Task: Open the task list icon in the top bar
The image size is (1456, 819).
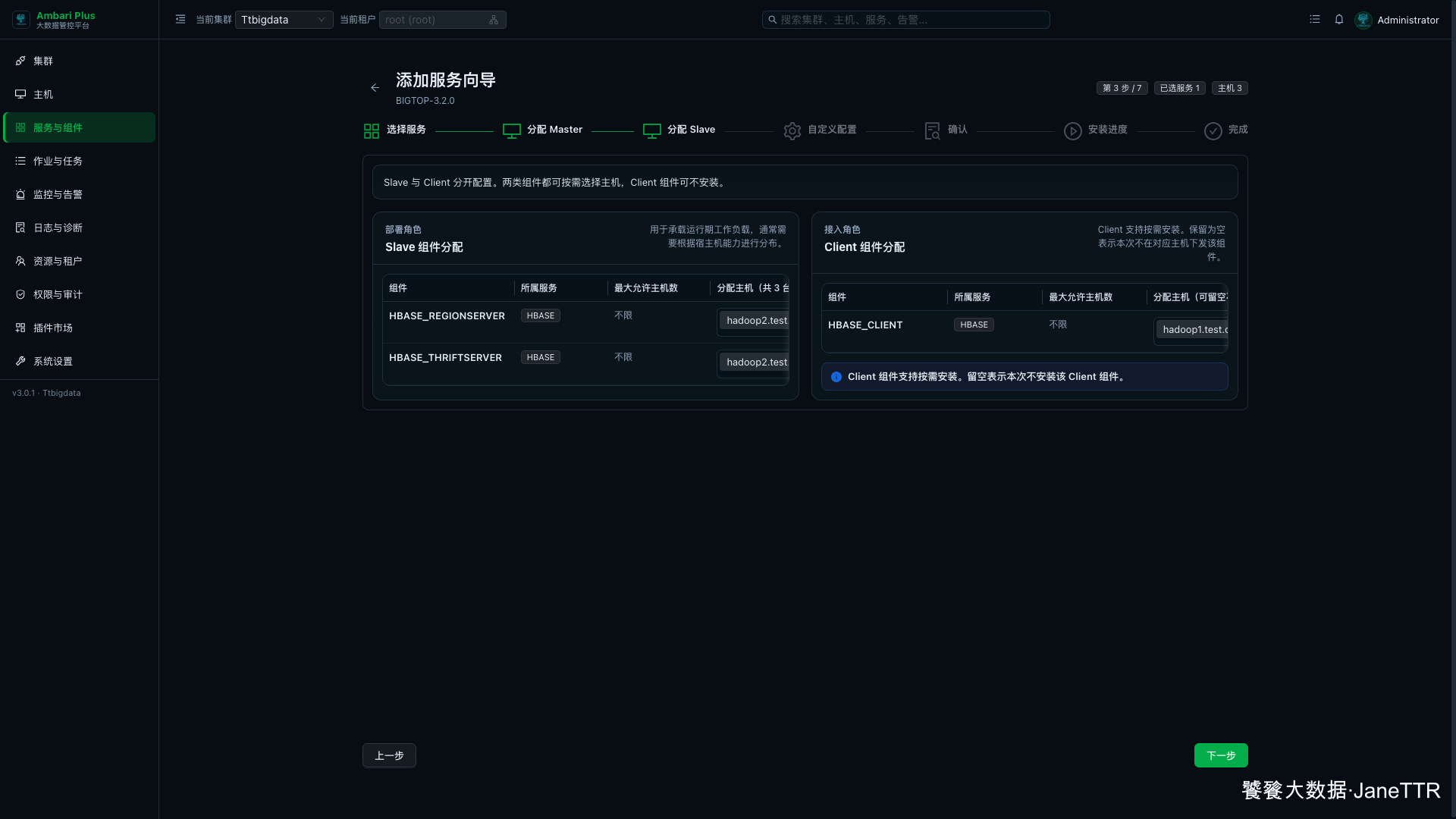Action: point(1315,20)
